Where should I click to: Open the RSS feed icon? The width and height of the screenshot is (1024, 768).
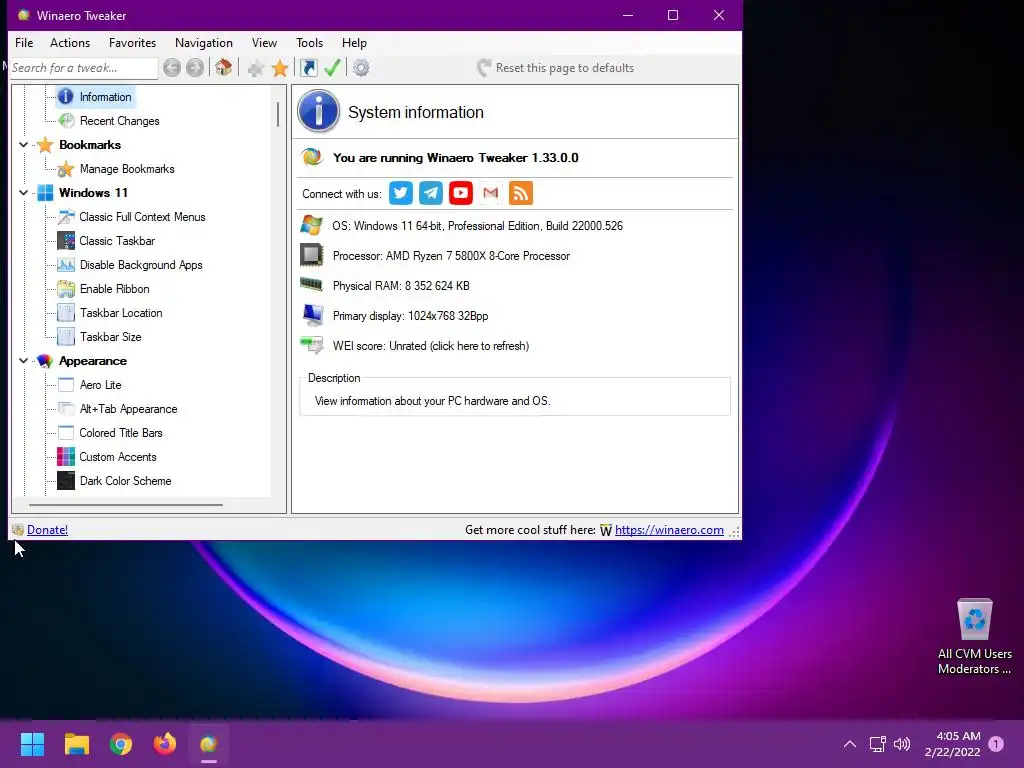pyautogui.click(x=520, y=193)
